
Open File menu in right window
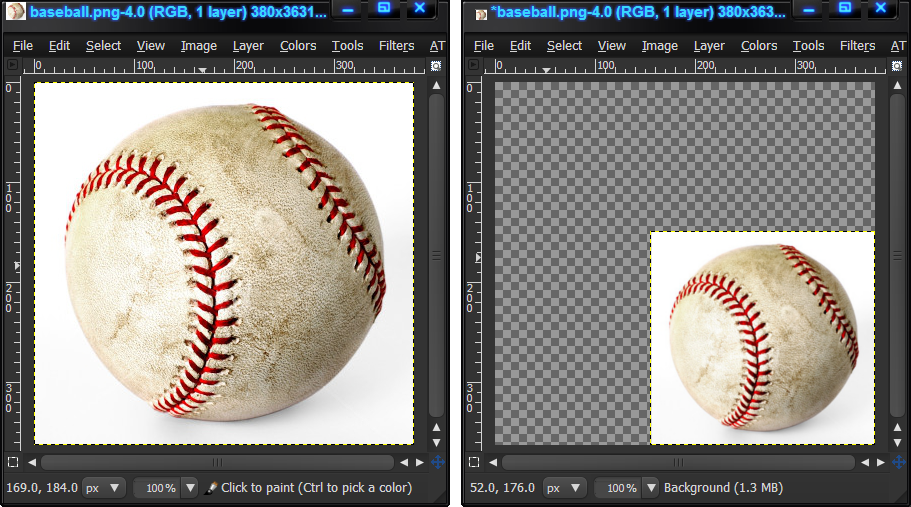tap(483, 46)
